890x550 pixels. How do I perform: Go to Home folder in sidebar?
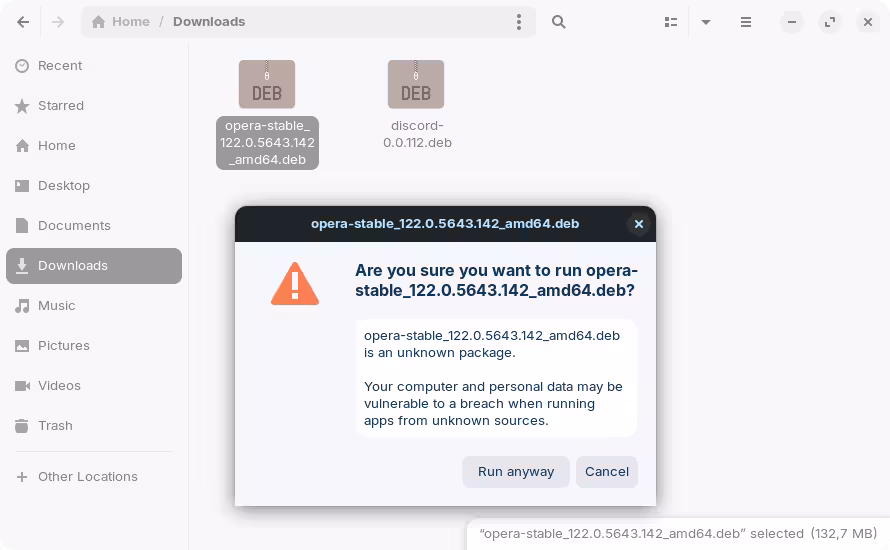56,146
